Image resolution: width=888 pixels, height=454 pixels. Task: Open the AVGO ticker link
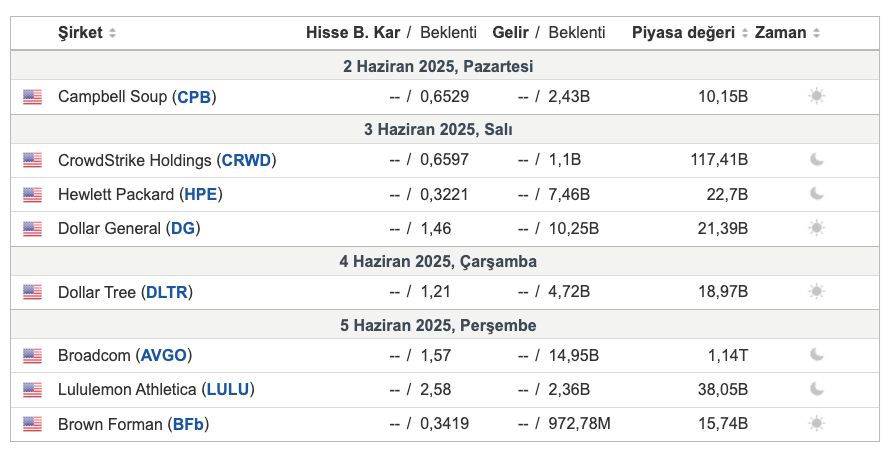[164, 356]
